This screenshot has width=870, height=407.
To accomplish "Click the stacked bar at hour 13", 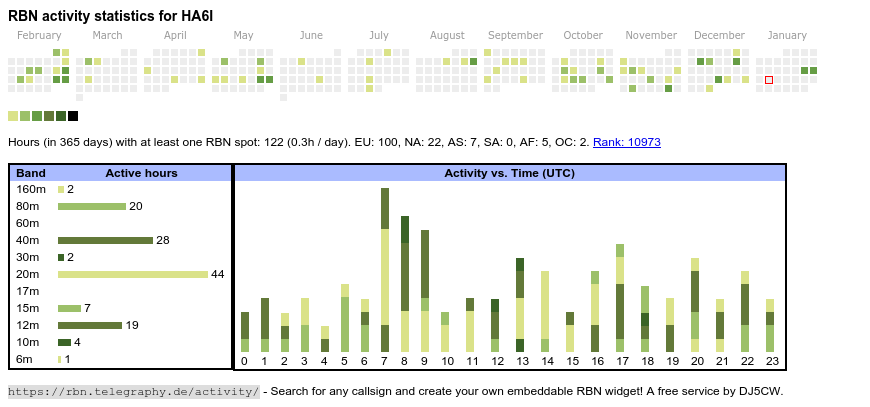I will tap(520, 305).
